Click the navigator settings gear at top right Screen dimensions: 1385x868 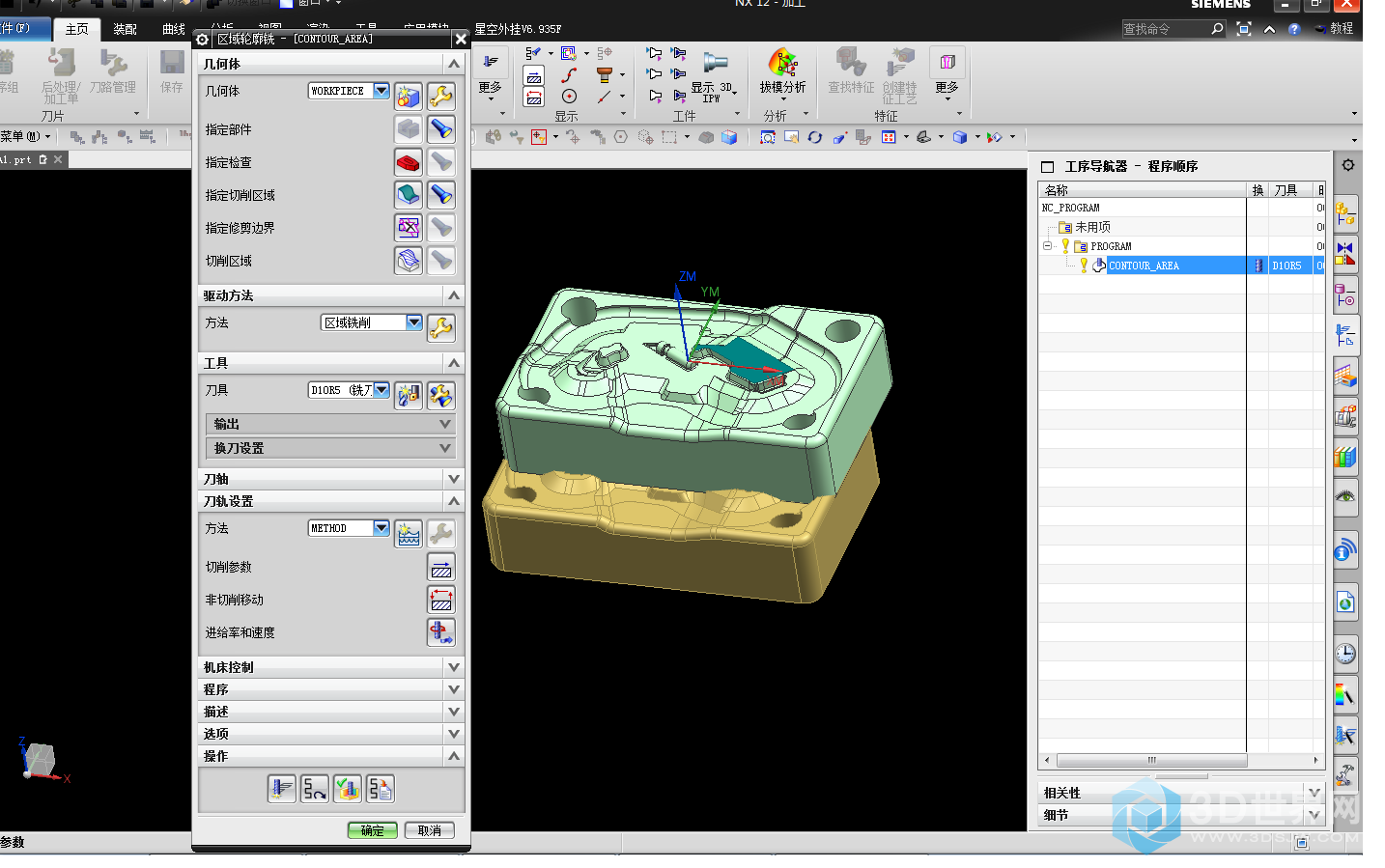tap(1347, 165)
